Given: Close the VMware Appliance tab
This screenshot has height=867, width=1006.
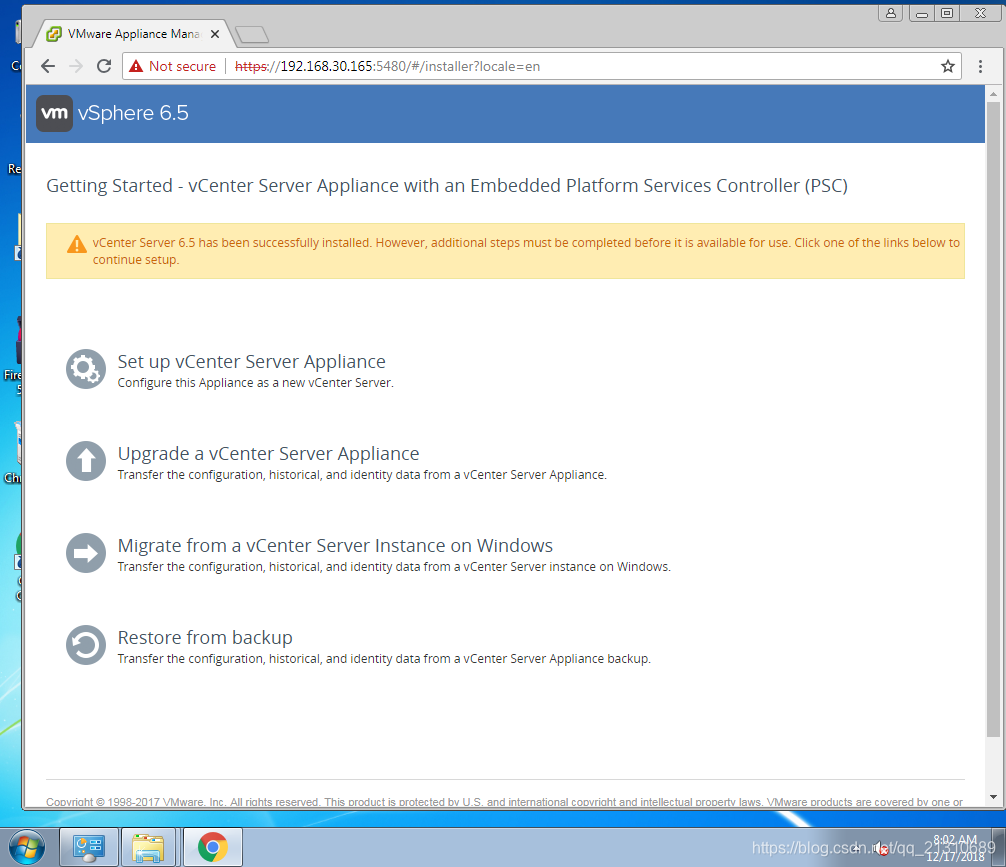Looking at the screenshot, I should click(215, 34).
